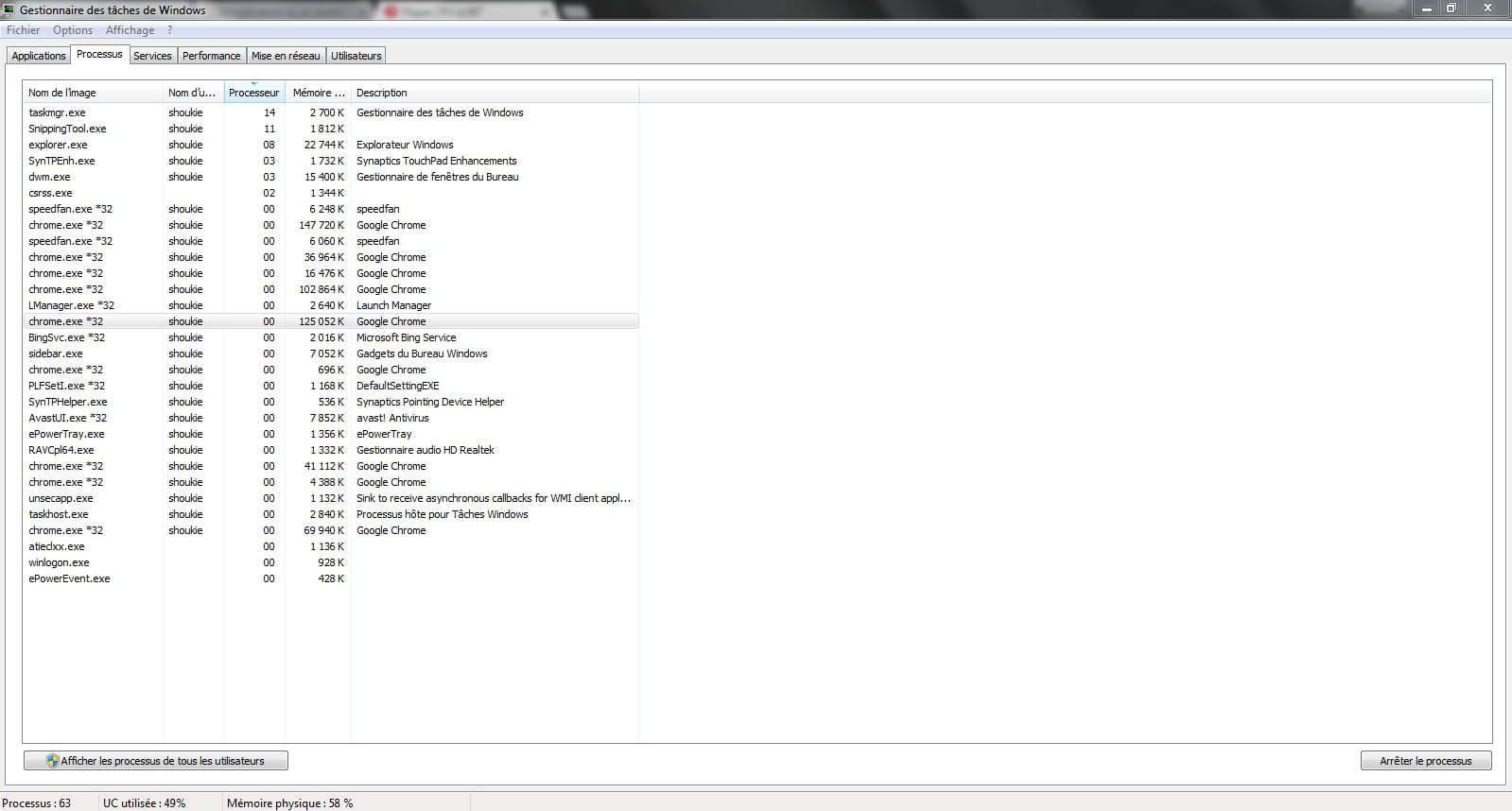
Task: Select chrome.exe using 69 940 K memory
Action: [331, 530]
